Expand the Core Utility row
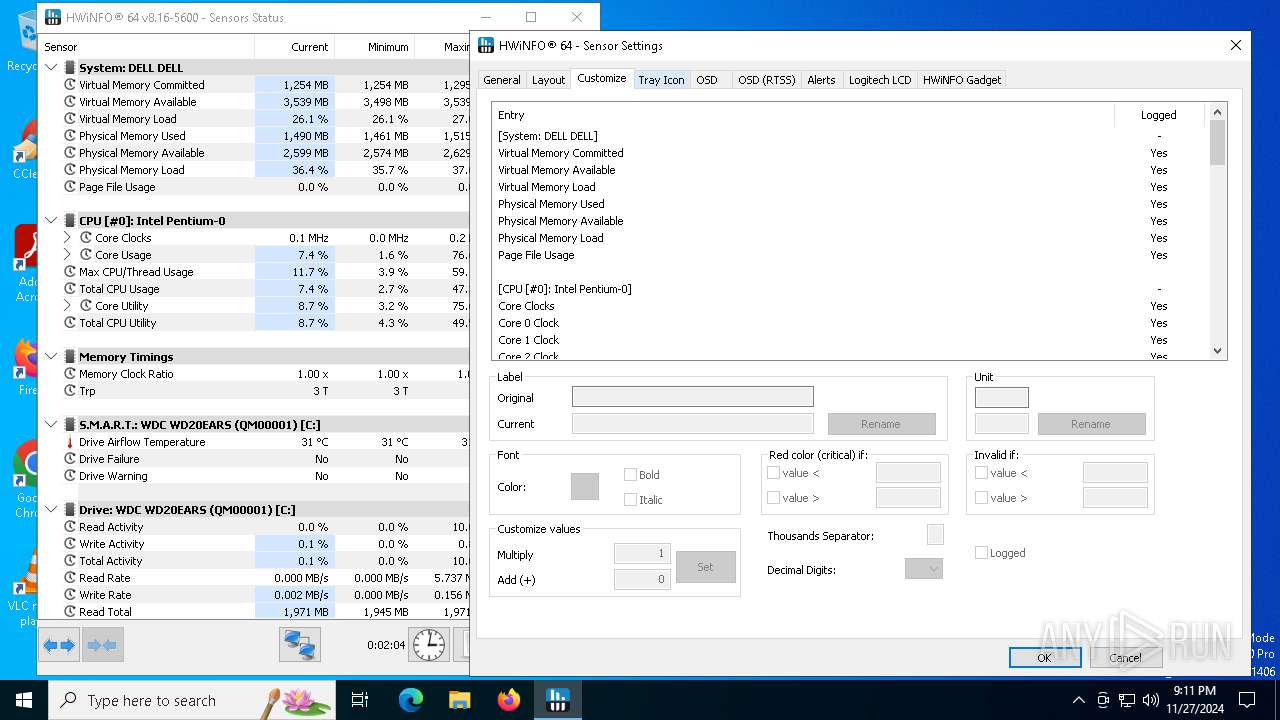 pyautogui.click(x=68, y=306)
